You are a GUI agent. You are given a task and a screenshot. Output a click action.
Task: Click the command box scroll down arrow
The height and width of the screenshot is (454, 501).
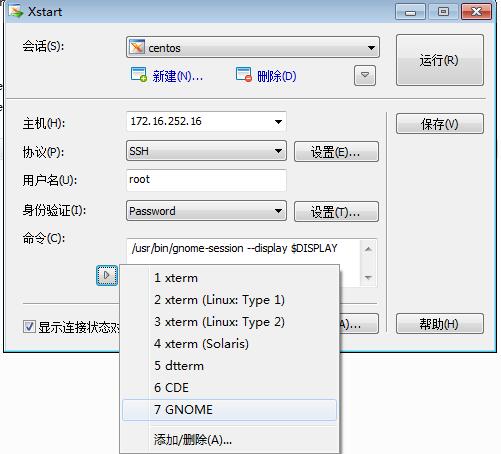point(368,277)
